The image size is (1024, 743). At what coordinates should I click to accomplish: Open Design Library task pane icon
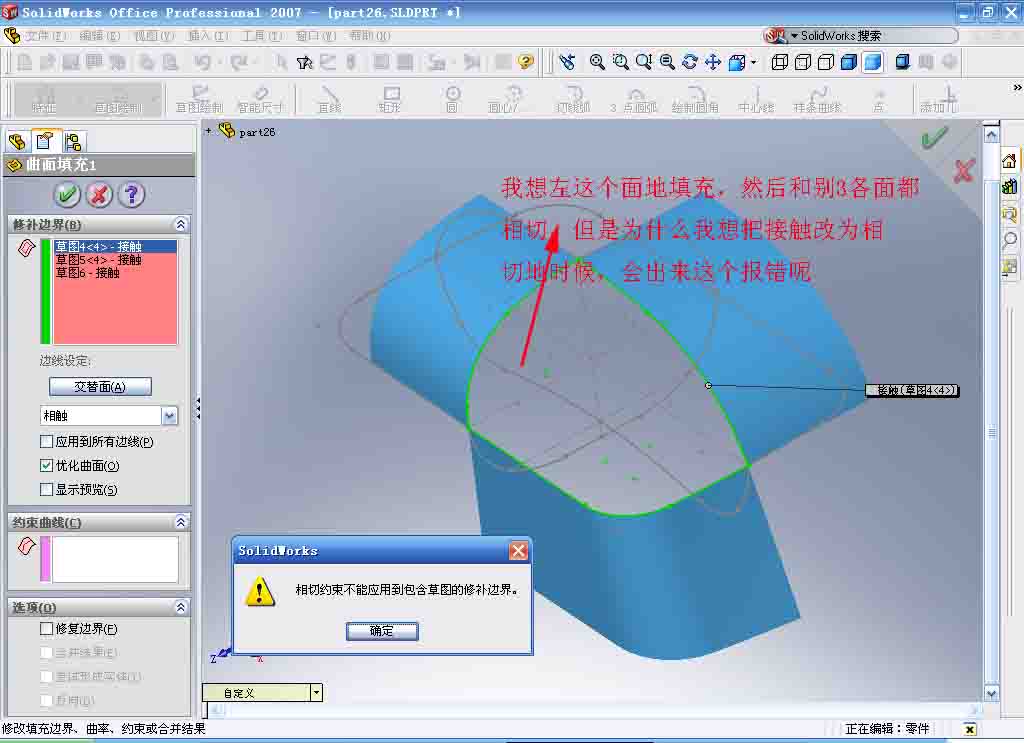[1010, 187]
